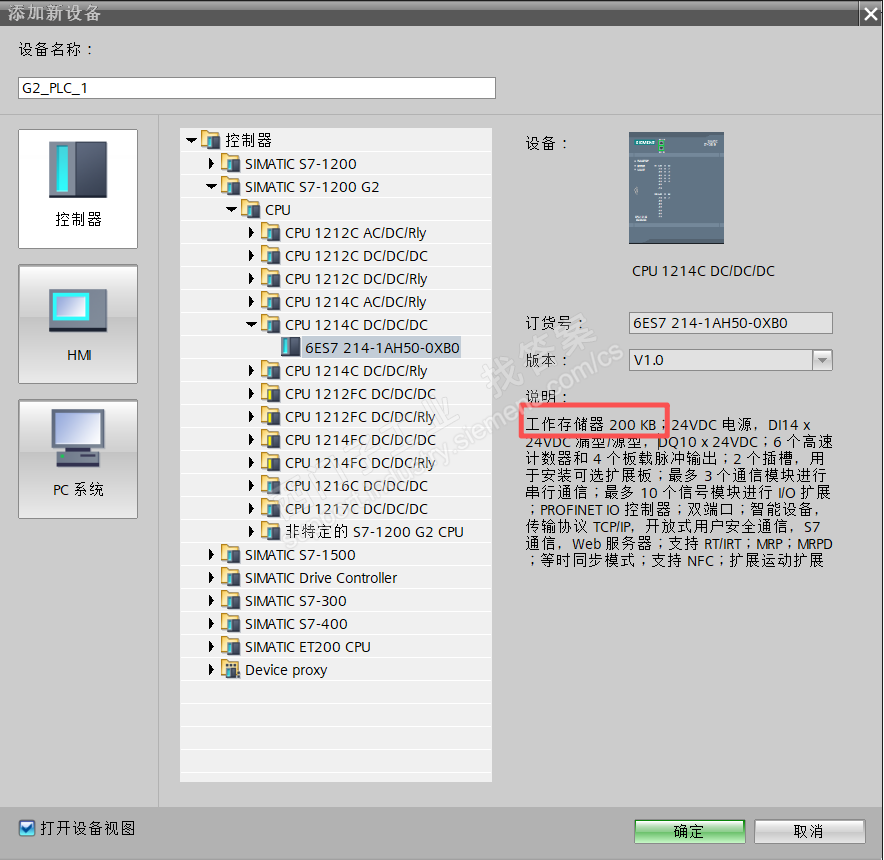Click the 控制器 root folder icon
Viewport: 884px width, 860px height.
[x=210, y=139]
